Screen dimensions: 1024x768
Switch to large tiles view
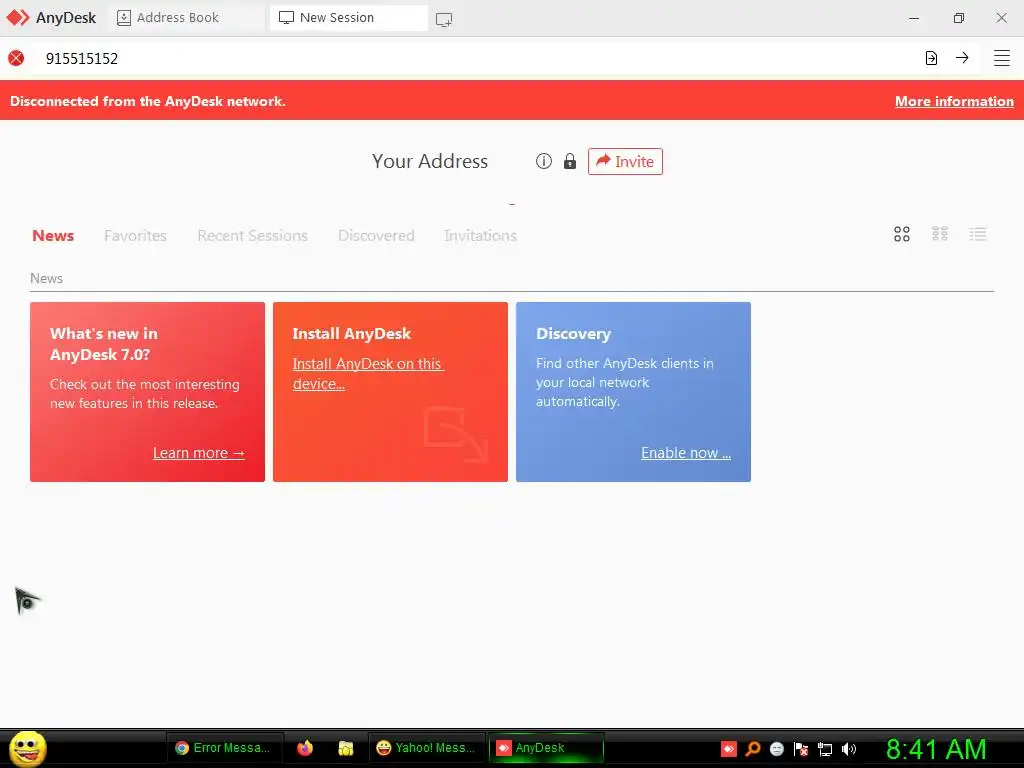tap(902, 234)
